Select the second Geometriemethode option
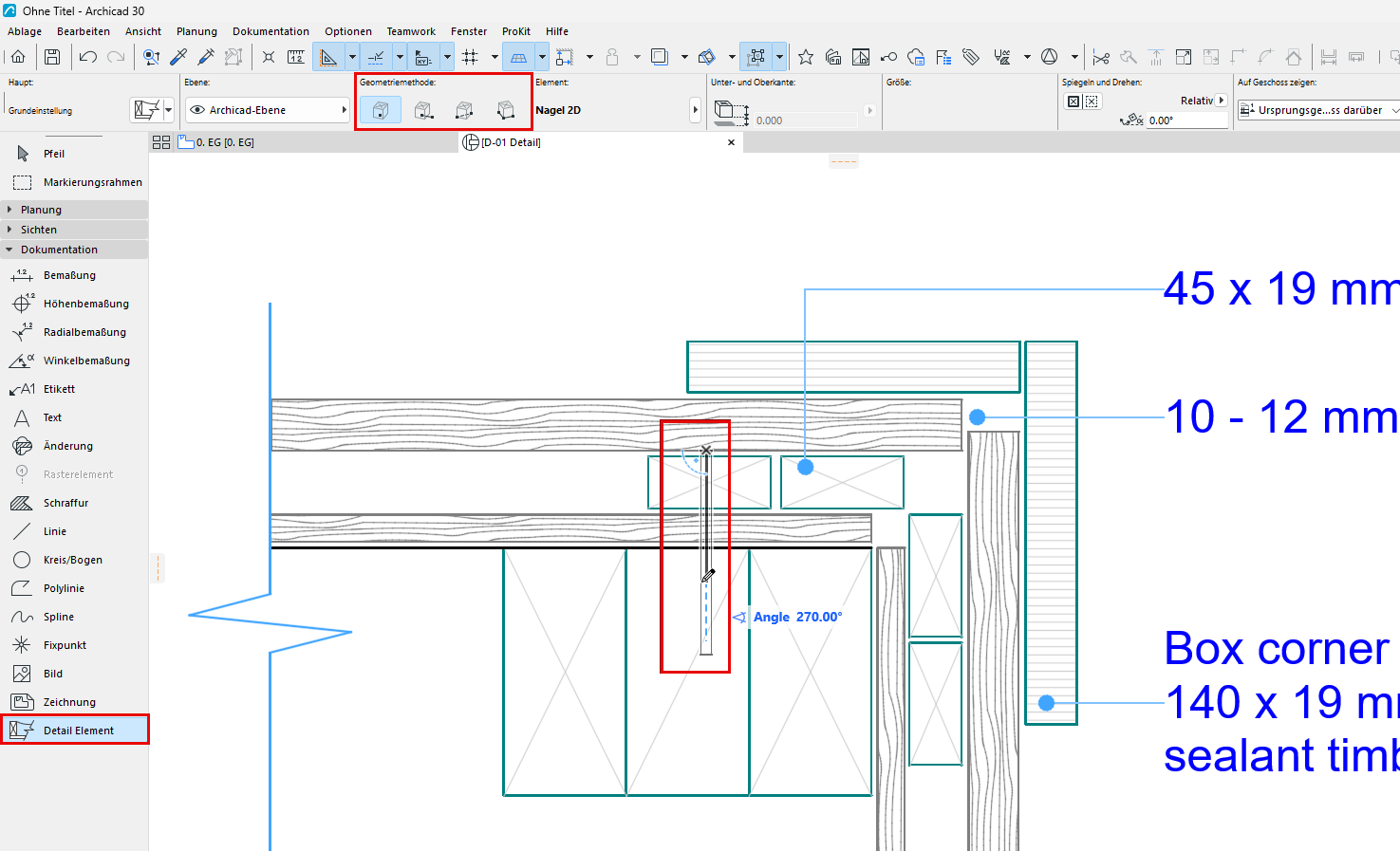This screenshot has width=1400, height=851. point(423,111)
